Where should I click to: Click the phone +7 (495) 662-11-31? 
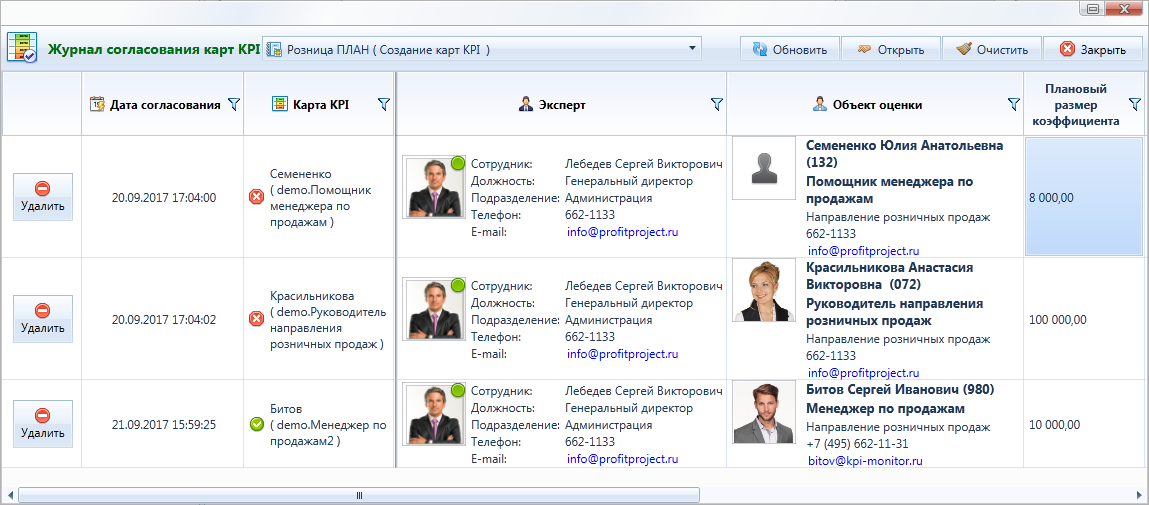[857, 444]
